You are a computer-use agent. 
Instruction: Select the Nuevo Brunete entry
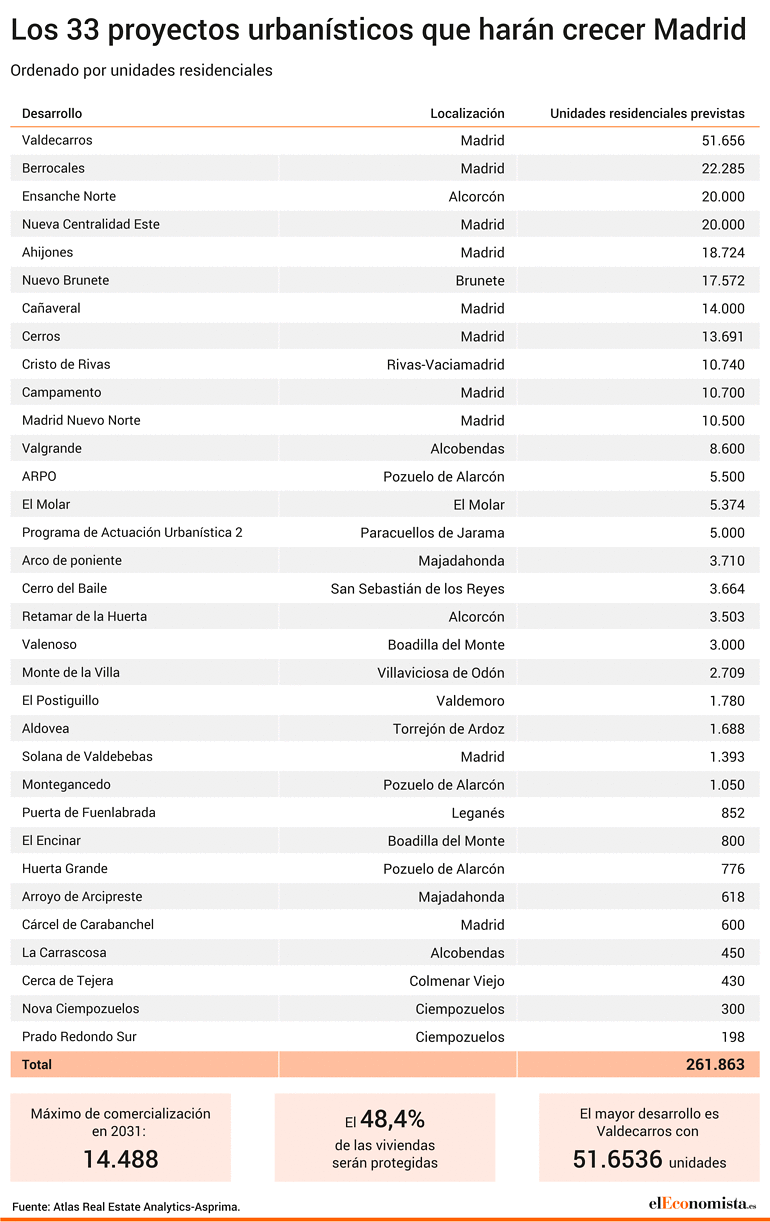point(65,280)
